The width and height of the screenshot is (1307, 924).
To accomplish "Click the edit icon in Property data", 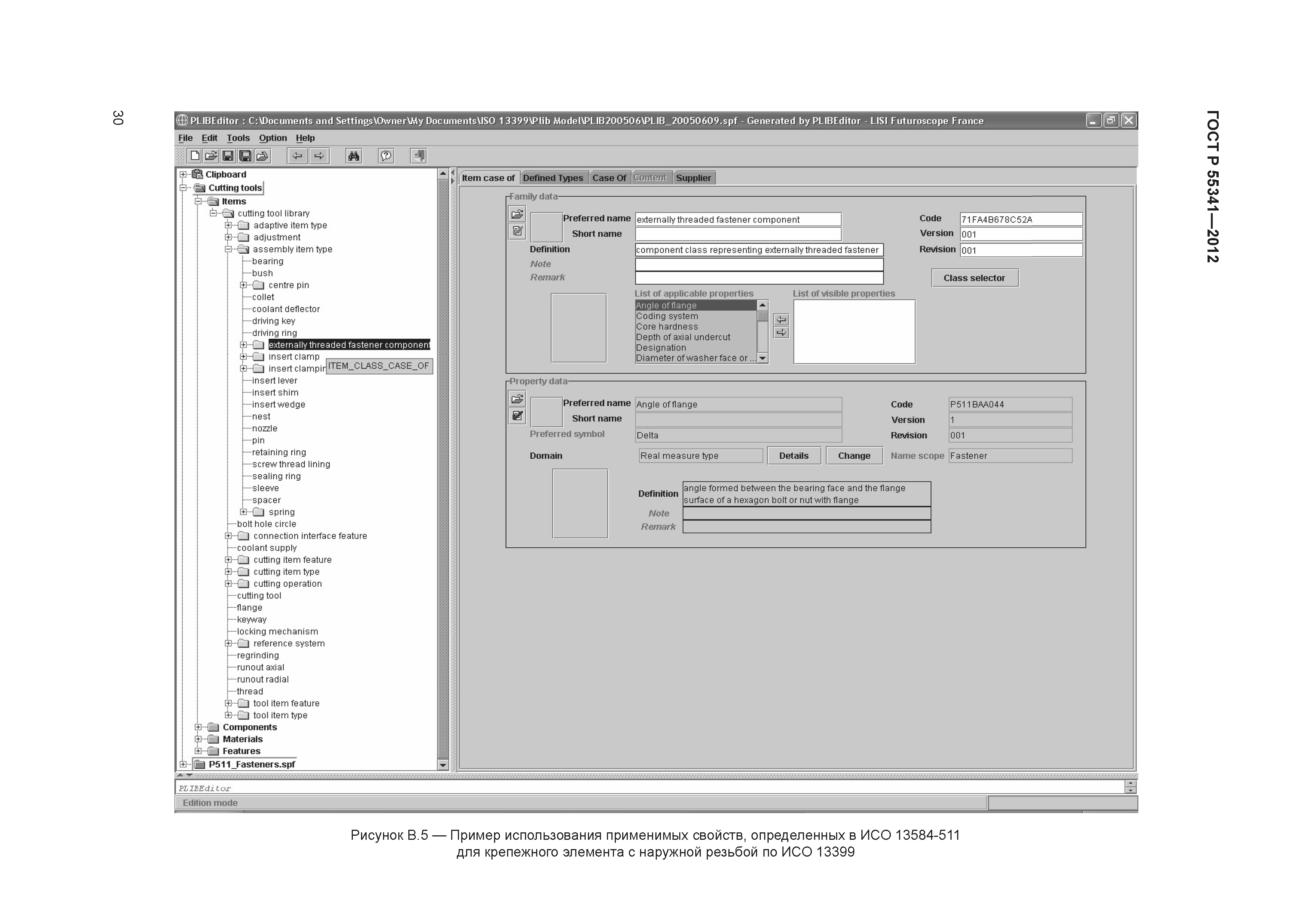I will tap(518, 415).
